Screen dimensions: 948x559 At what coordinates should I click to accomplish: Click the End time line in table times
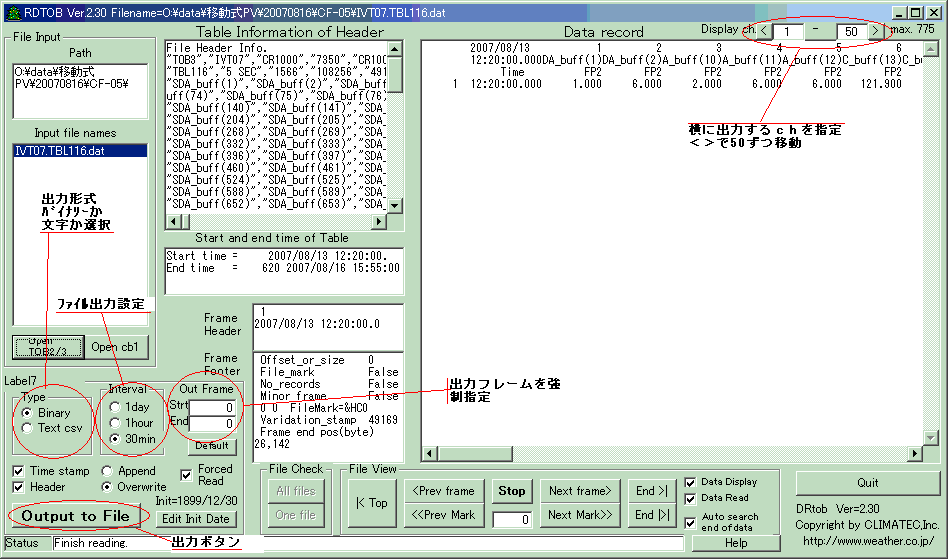tap(283, 268)
